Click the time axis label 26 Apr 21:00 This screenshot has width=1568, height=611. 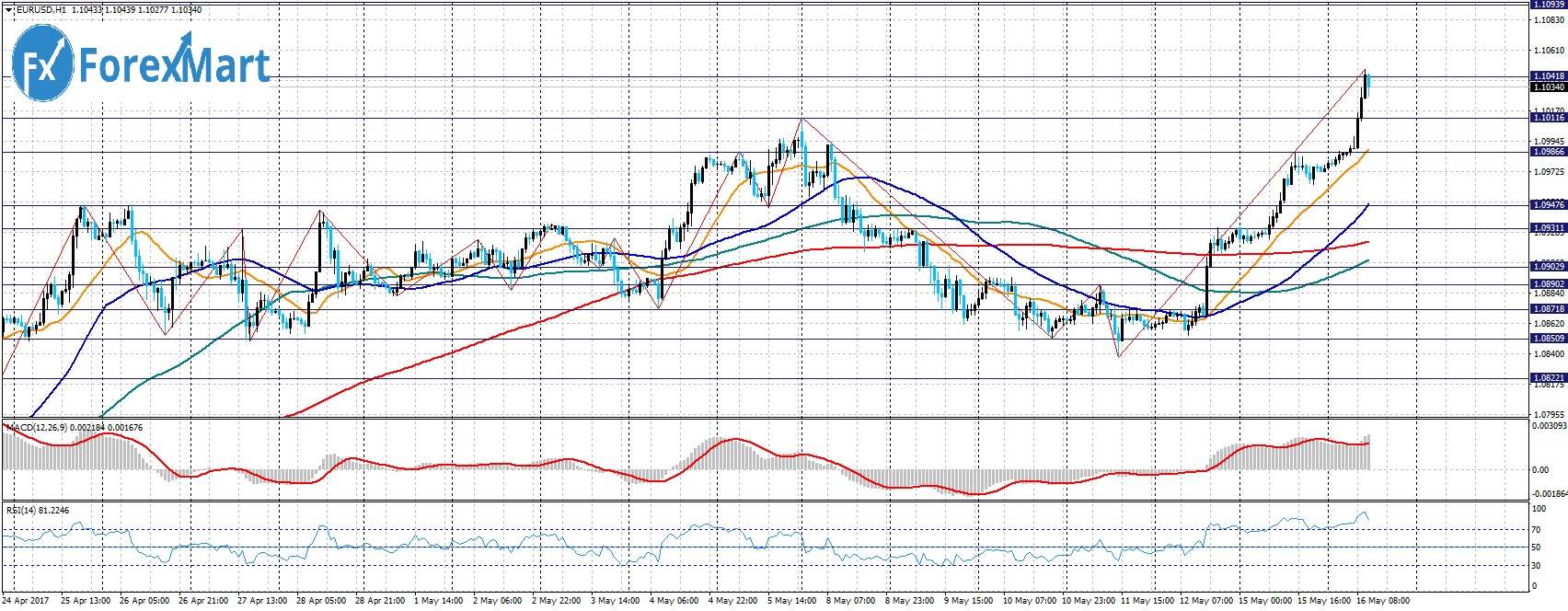(203, 601)
